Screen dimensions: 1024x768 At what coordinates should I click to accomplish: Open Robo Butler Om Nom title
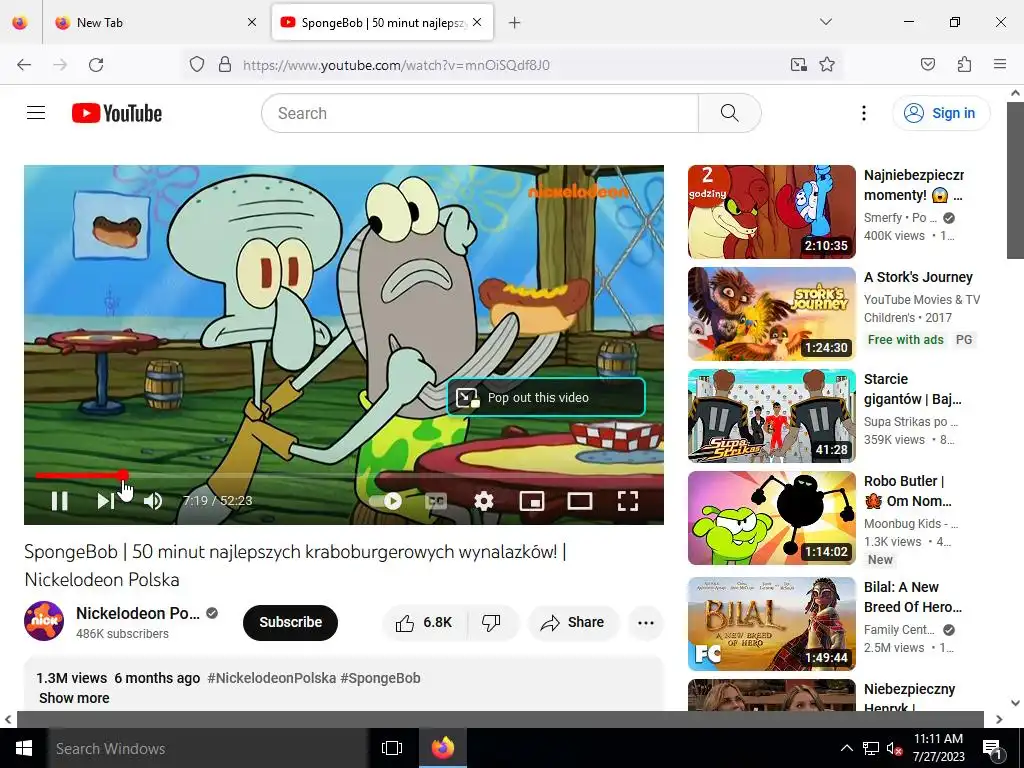pos(908,491)
